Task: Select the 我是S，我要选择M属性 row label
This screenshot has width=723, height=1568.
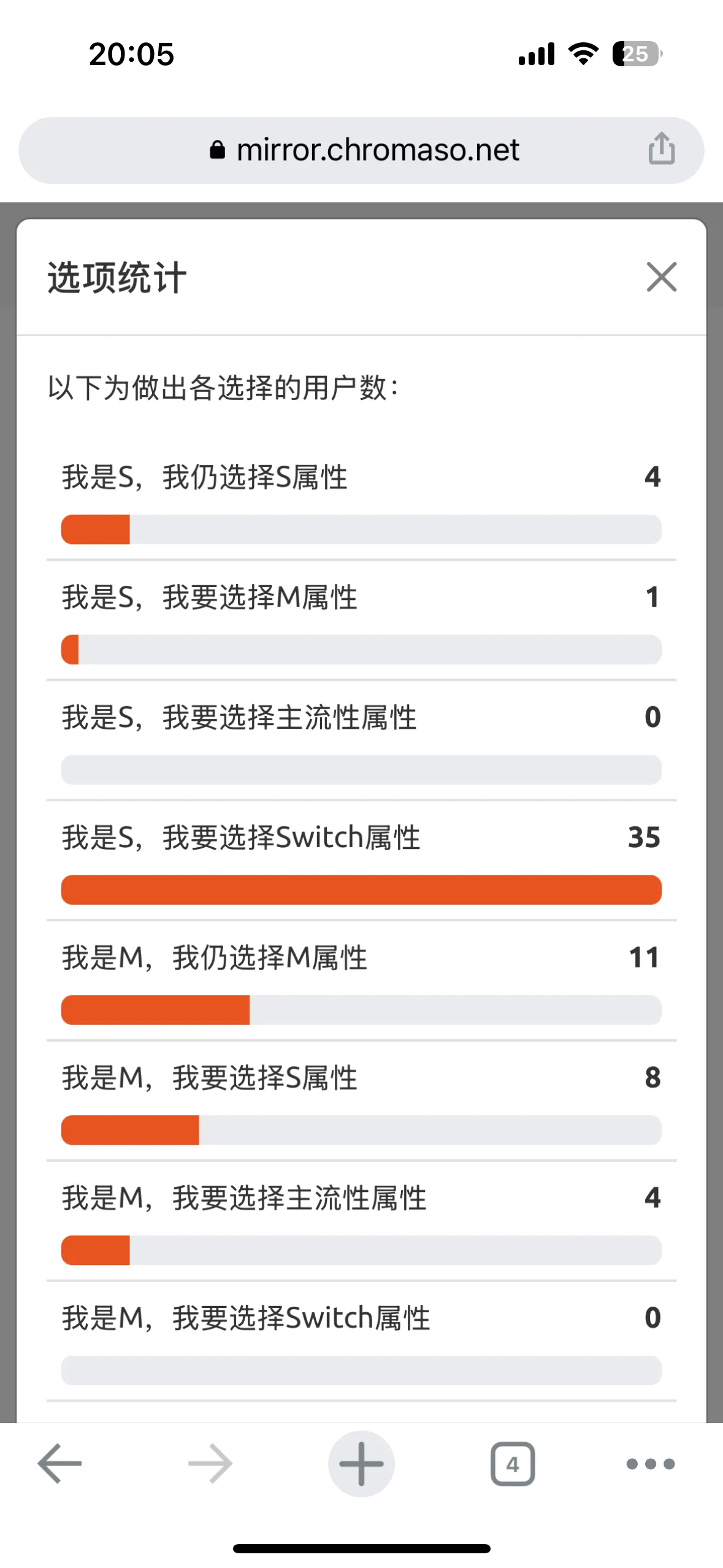Action: [x=209, y=597]
